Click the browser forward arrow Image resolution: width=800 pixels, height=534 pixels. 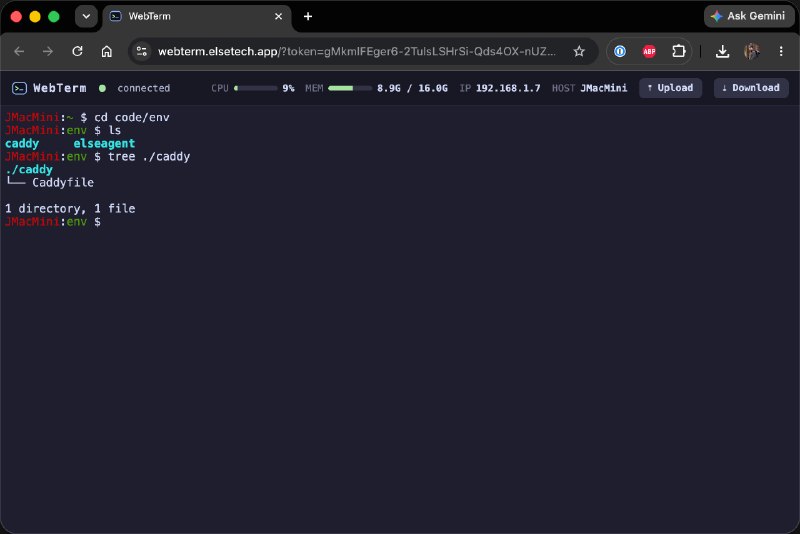coord(48,51)
